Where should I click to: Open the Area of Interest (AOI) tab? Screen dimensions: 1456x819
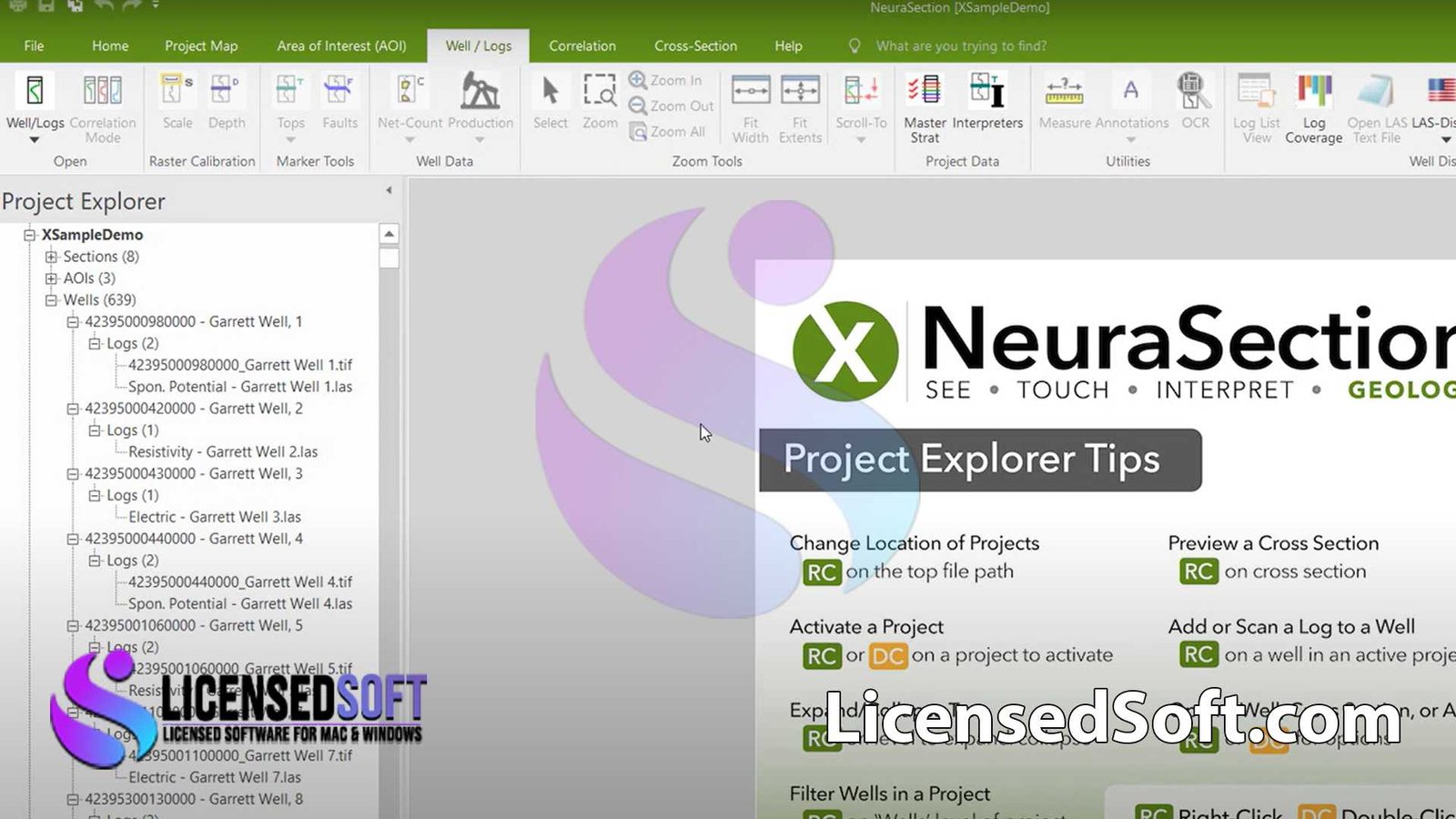tap(341, 45)
